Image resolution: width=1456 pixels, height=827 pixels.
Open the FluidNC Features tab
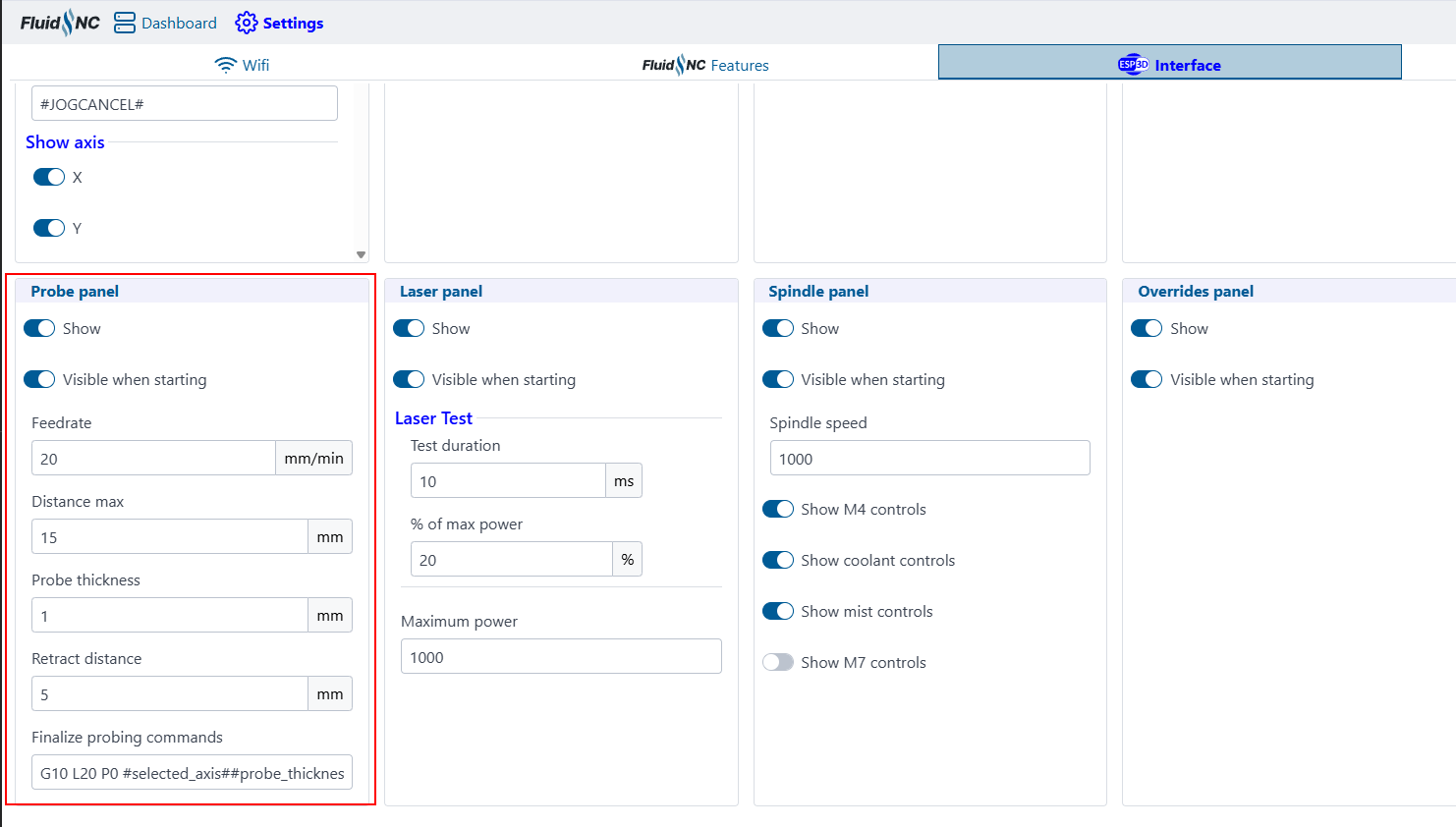tap(705, 65)
